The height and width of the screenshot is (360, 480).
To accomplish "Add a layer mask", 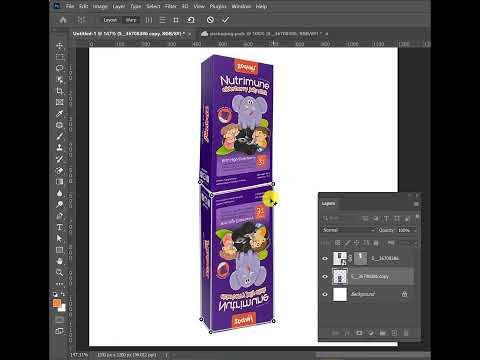I will click(x=359, y=333).
